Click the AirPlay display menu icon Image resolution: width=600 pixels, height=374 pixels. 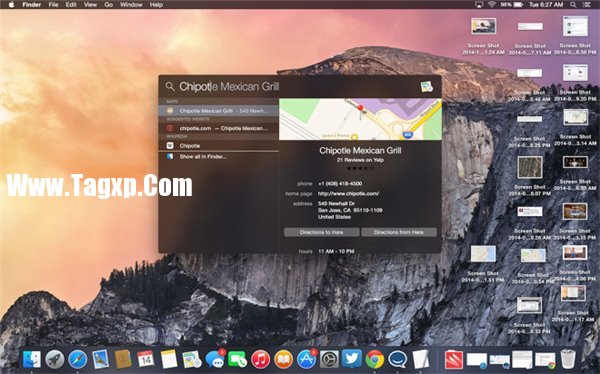click(x=479, y=5)
